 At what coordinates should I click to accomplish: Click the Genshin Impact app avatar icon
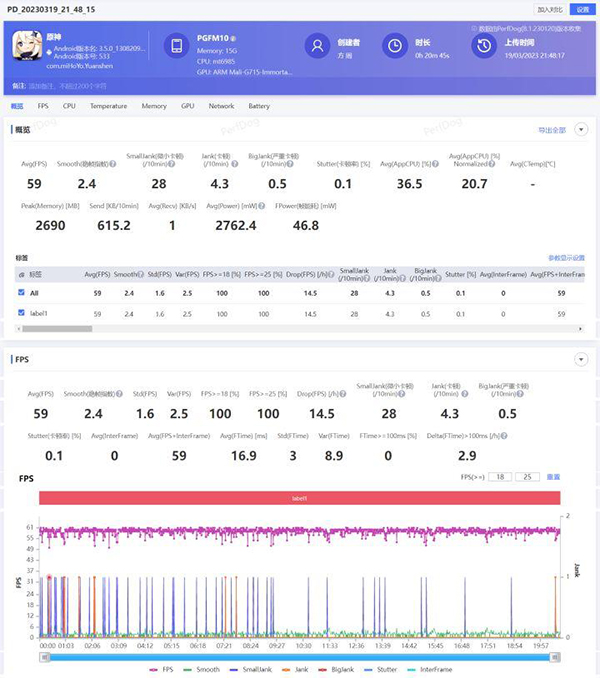coord(24,45)
